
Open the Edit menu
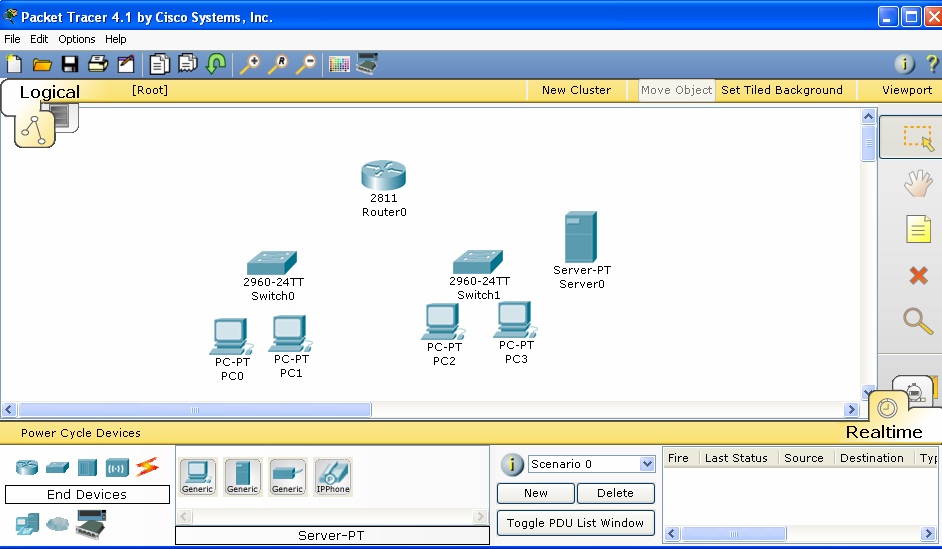point(39,39)
